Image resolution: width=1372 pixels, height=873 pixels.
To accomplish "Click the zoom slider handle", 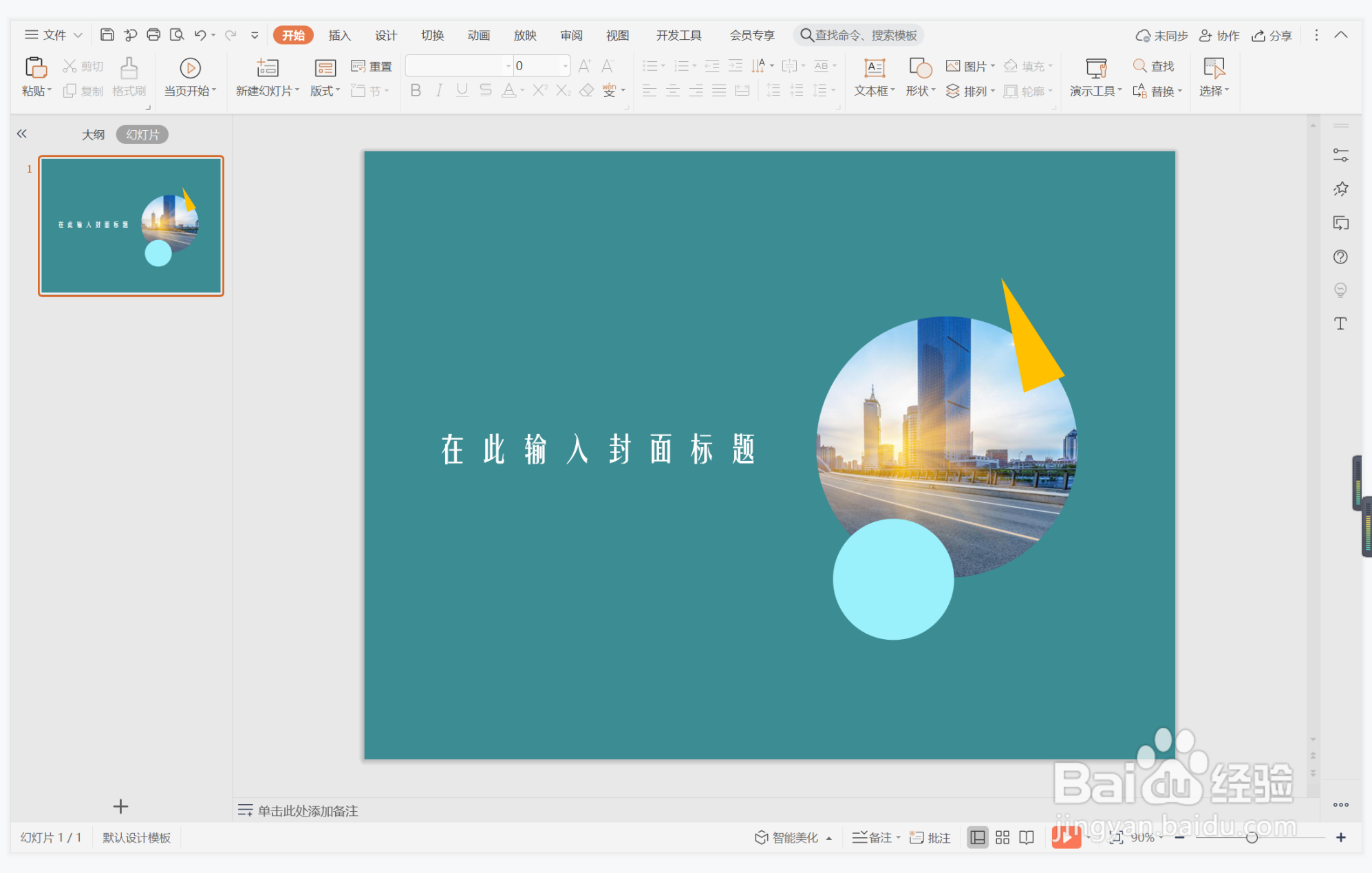I will coord(1252,837).
